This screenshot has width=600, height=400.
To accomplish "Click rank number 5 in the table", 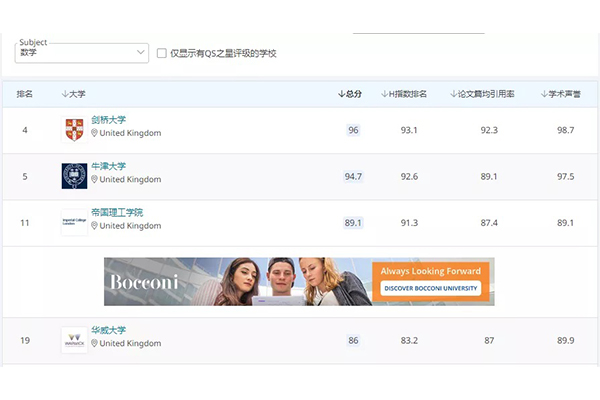I will [x=25, y=176].
